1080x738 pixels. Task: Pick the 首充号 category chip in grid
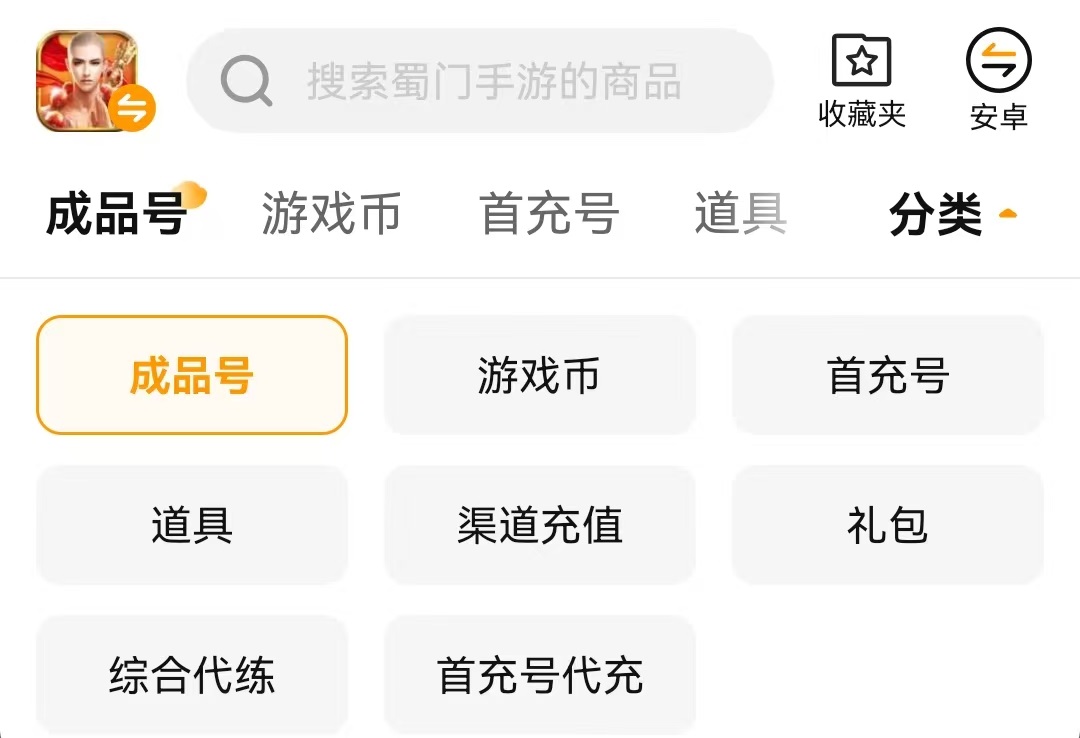point(888,375)
